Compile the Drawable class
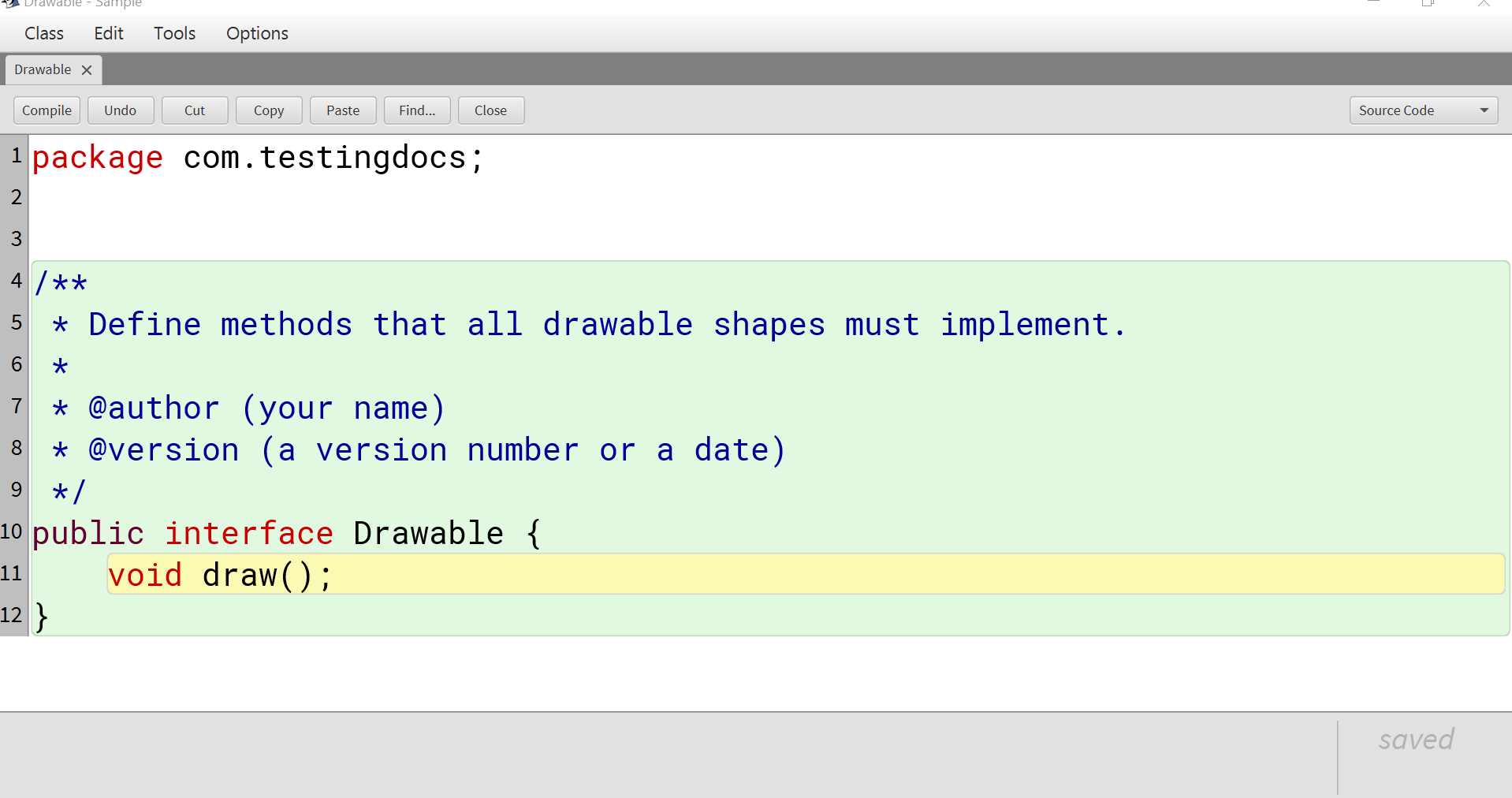Screen dimensions: 1512x798 (46, 110)
